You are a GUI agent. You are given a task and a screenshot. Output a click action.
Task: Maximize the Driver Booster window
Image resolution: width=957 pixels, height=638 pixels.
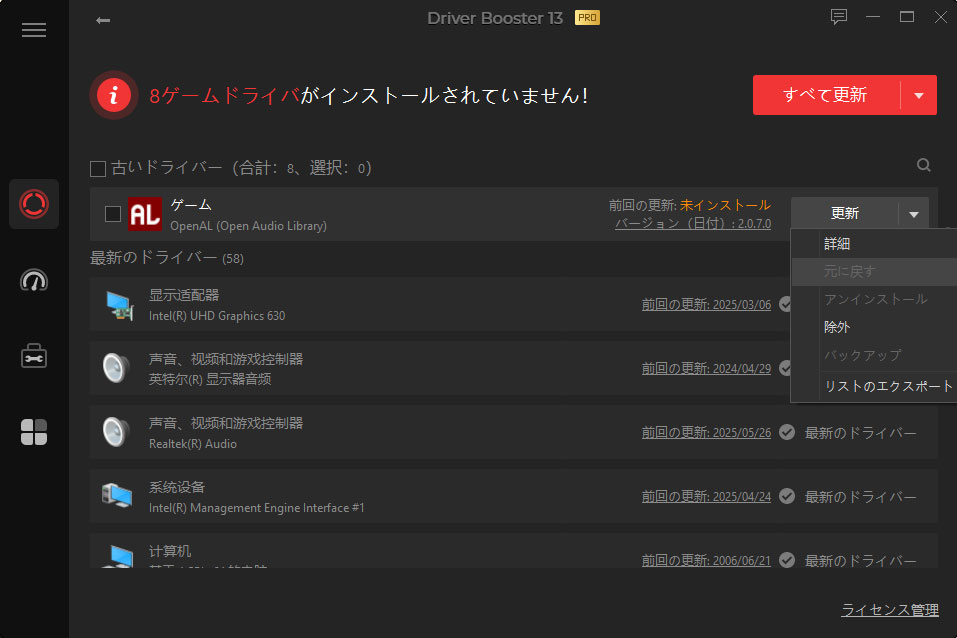(x=907, y=17)
